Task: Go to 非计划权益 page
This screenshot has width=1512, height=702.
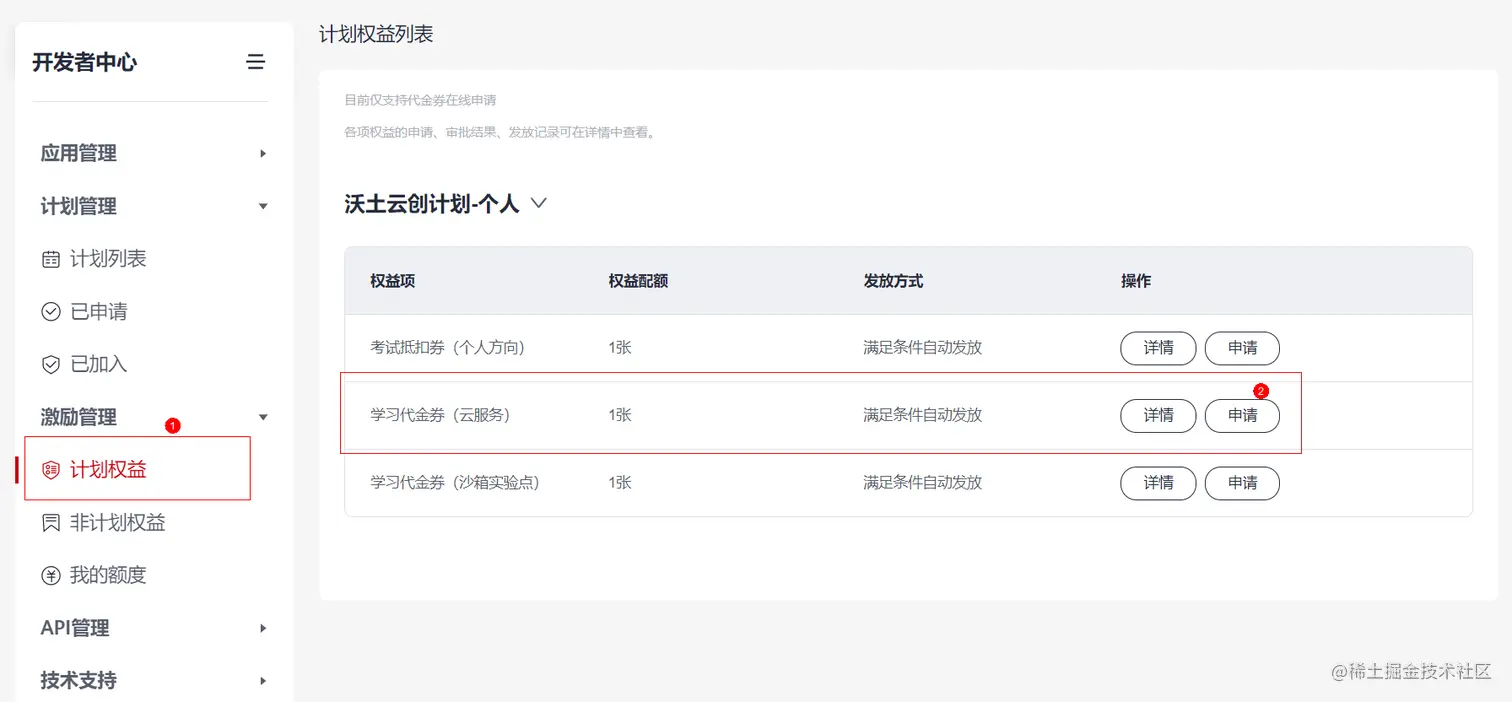Action: (x=118, y=522)
